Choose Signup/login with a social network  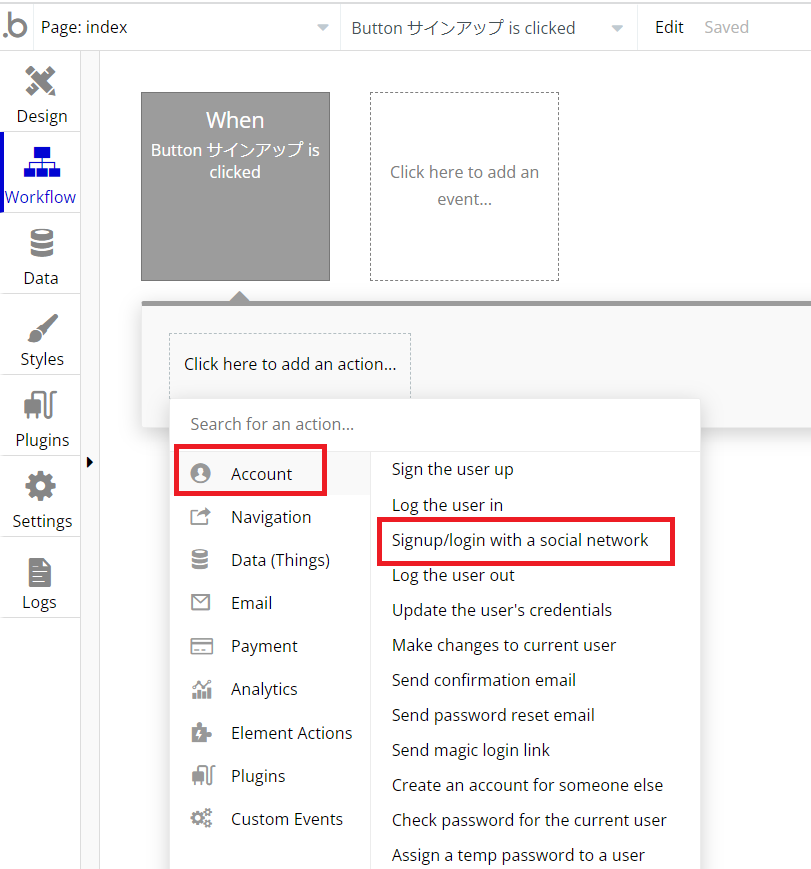(x=519, y=540)
